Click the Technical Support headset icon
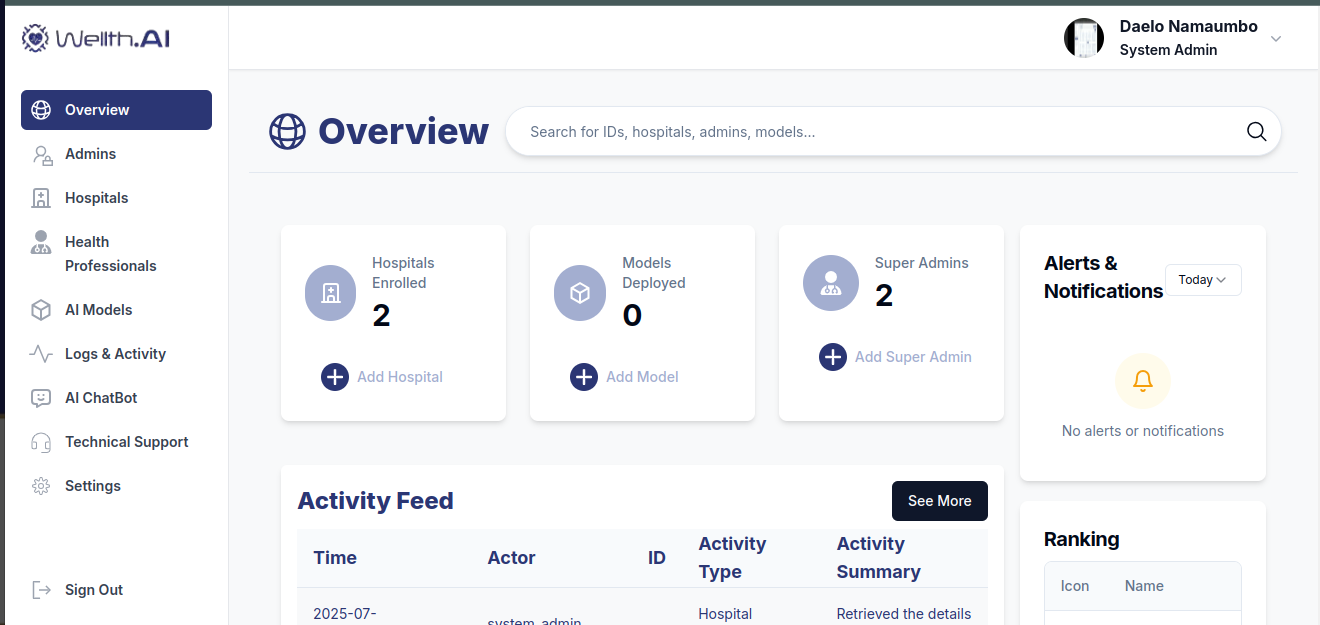Screen dimensions: 1320x625 (41, 442)
